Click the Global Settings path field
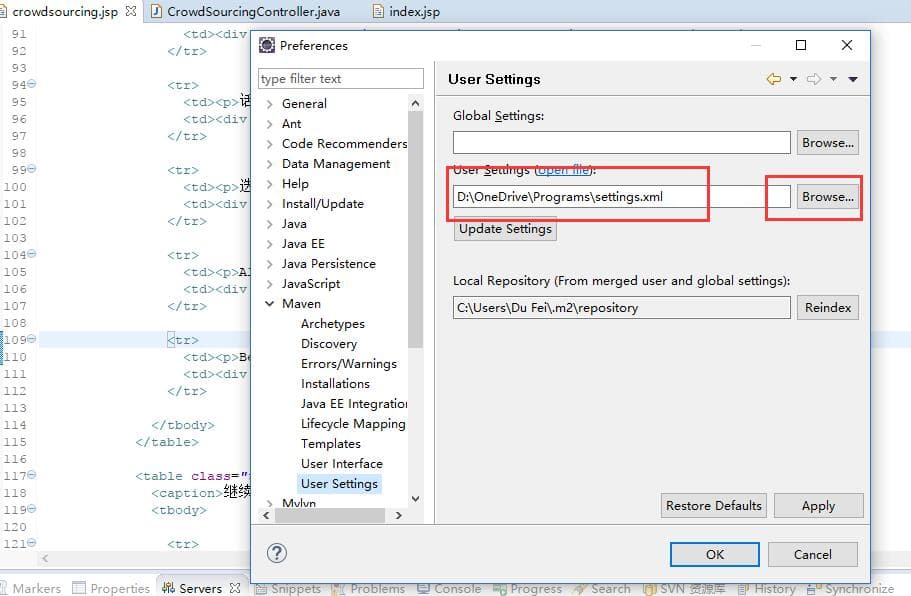 click(621, 143)
